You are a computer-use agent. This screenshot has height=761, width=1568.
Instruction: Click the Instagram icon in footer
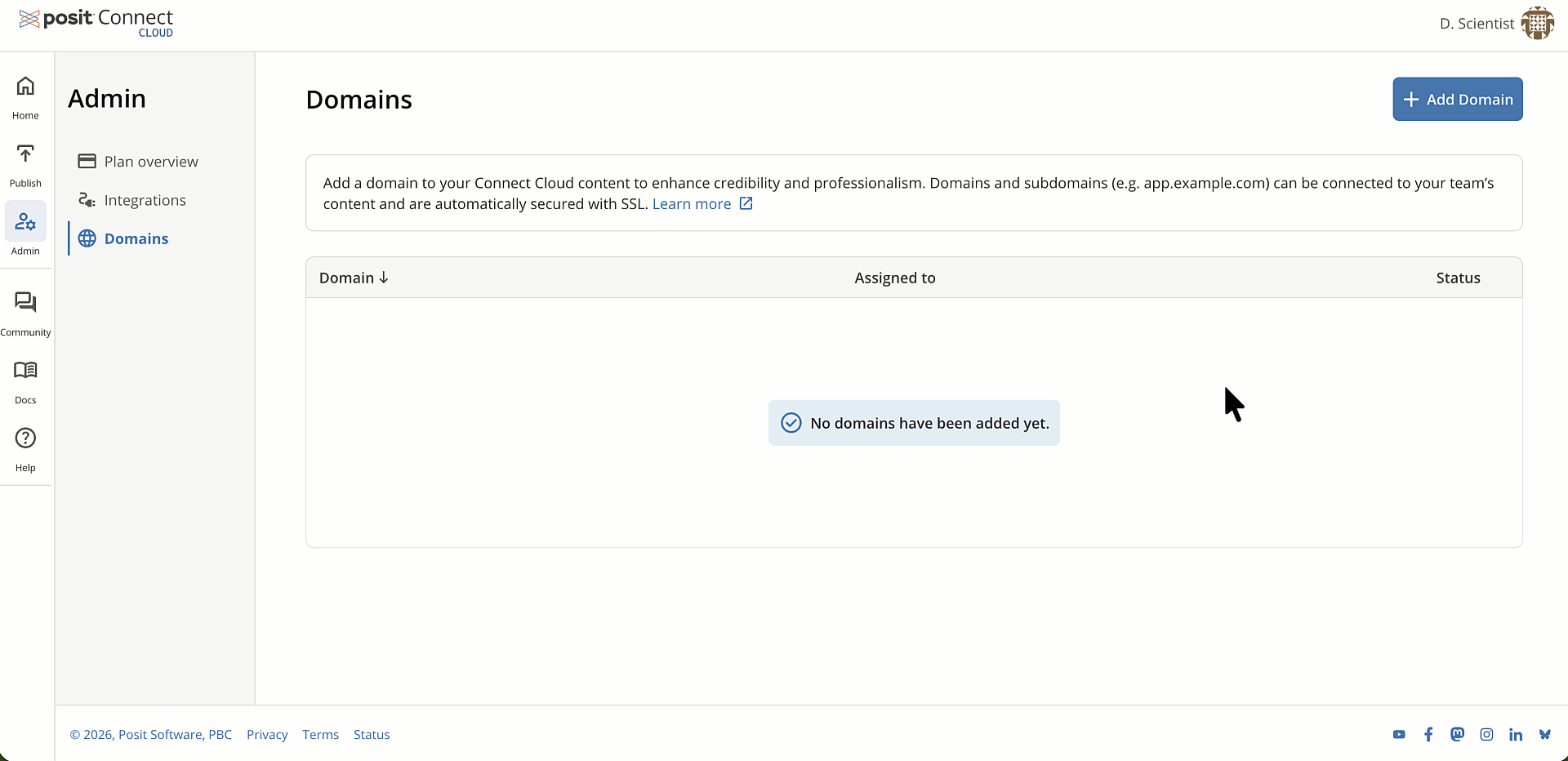pos(1486,735)
